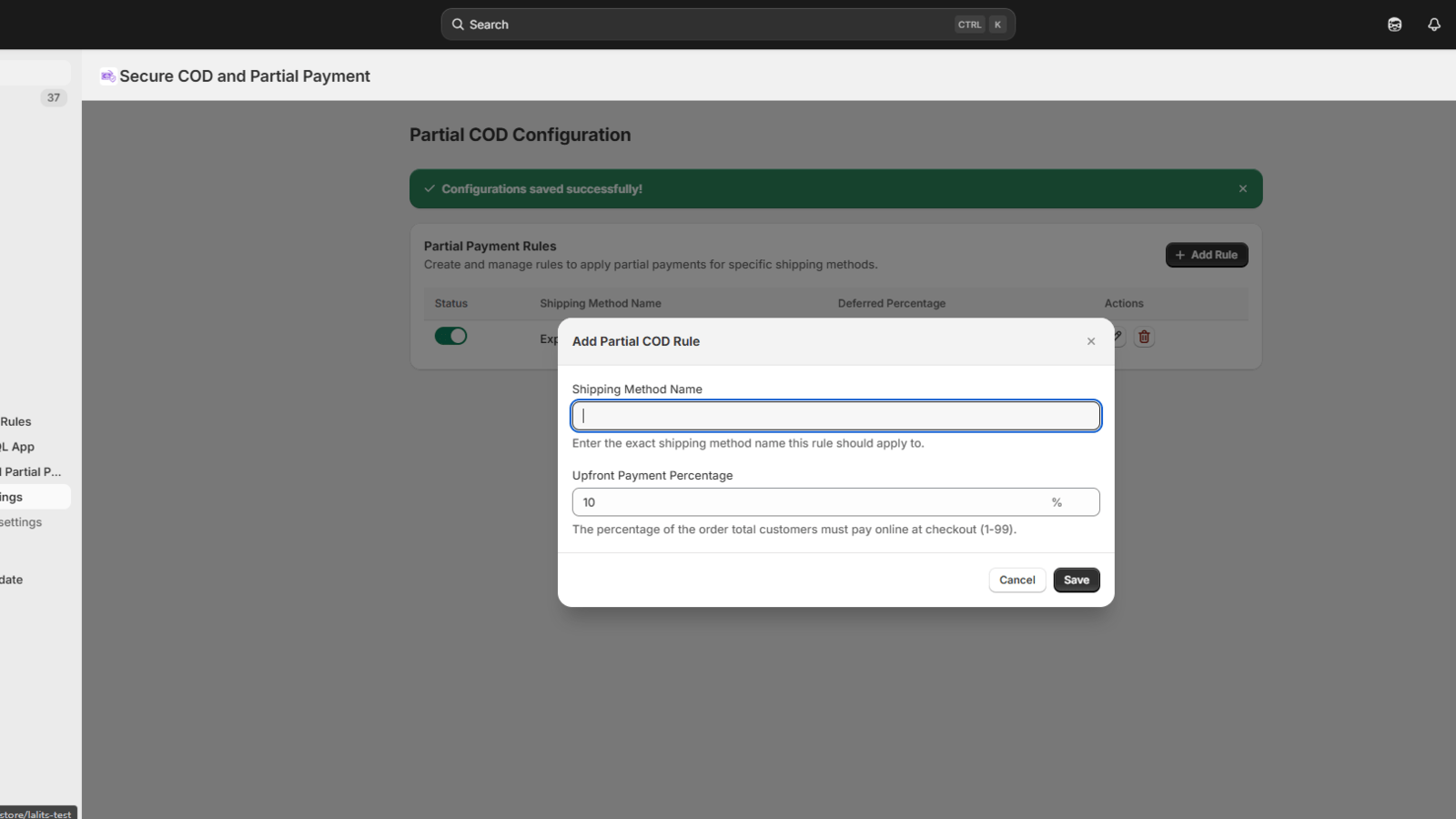The width and height of the screenshot is (1456, 819).
Task: Save the new partial COD rule
Action: (1076, 580)
